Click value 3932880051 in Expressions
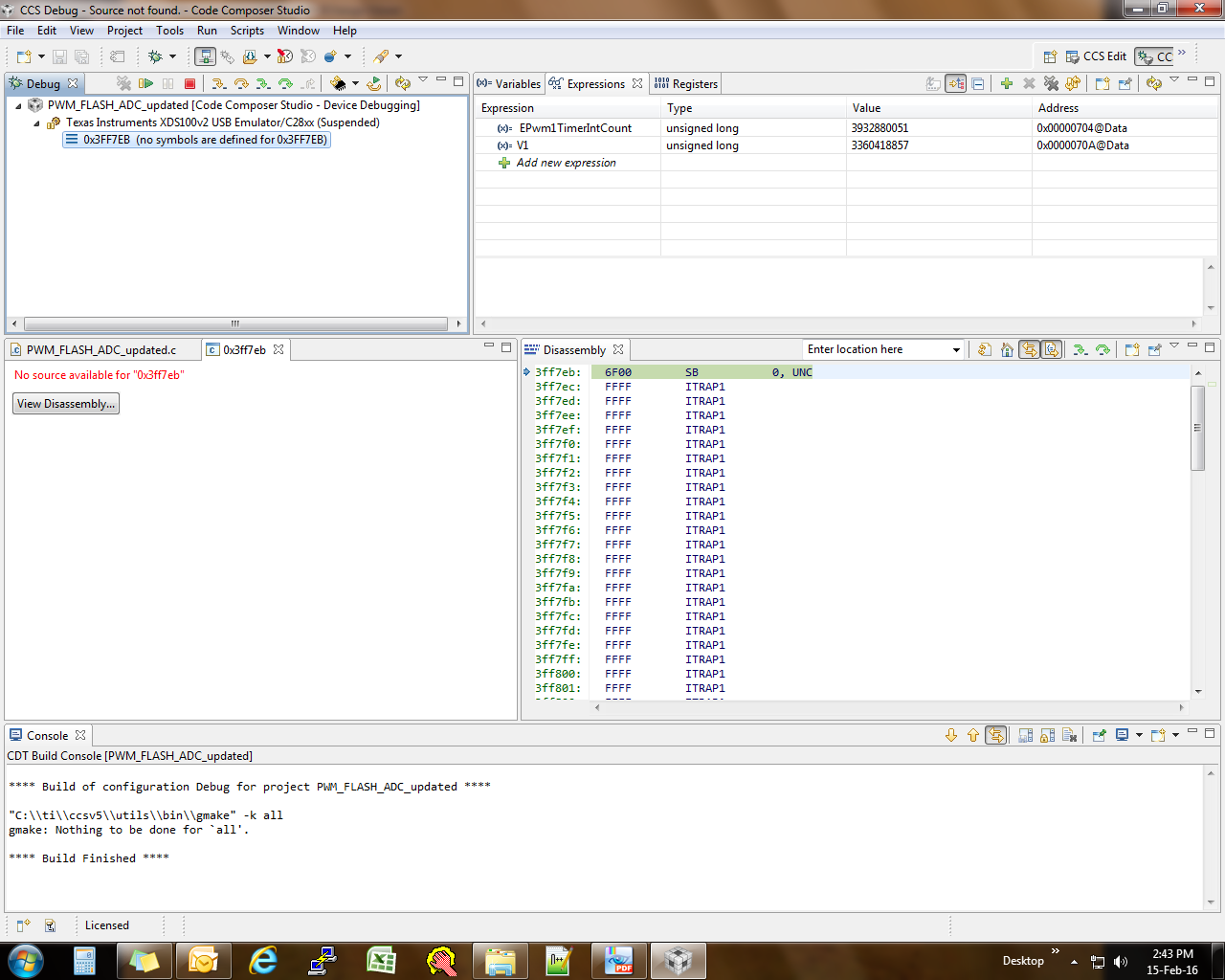 tap(880, 128)
